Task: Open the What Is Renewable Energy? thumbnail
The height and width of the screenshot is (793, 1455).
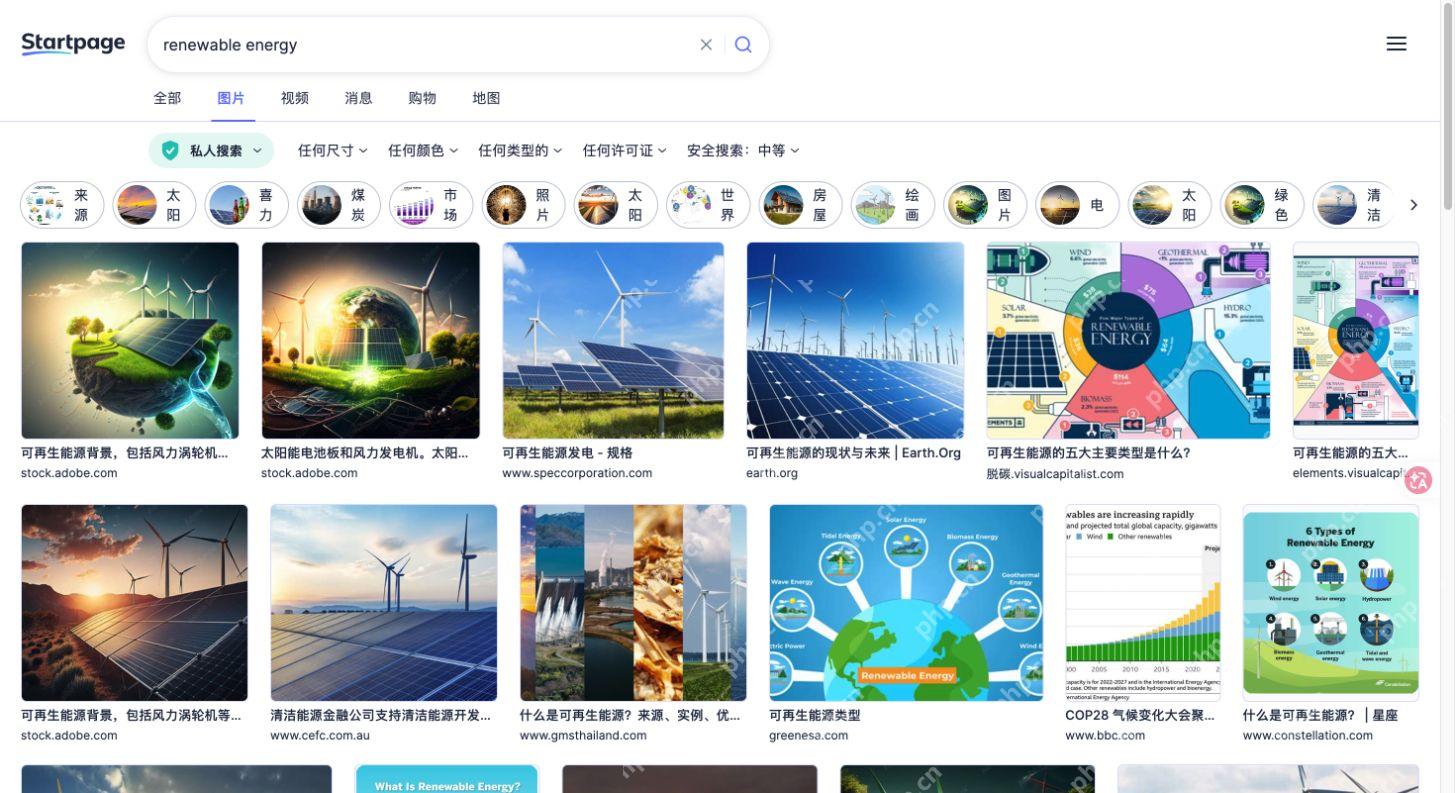Action: [x=447, y=779]
